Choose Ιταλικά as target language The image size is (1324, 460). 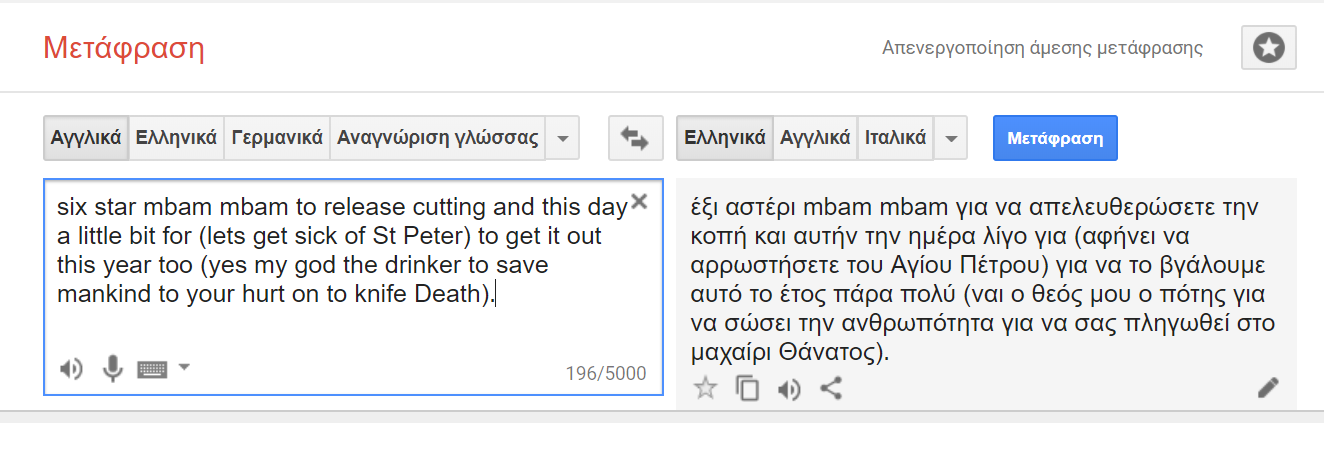coord(895,138)
